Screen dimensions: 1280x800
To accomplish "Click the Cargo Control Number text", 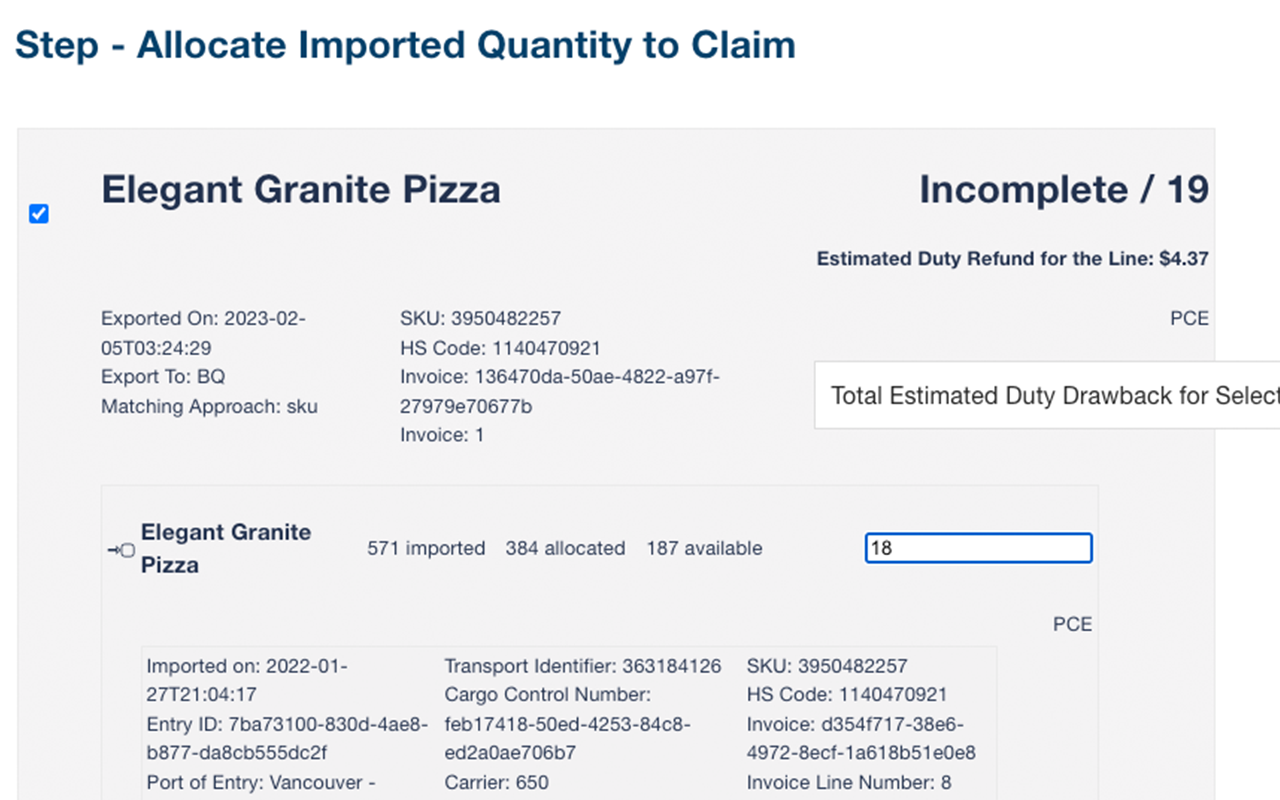I will click(547, 695).
